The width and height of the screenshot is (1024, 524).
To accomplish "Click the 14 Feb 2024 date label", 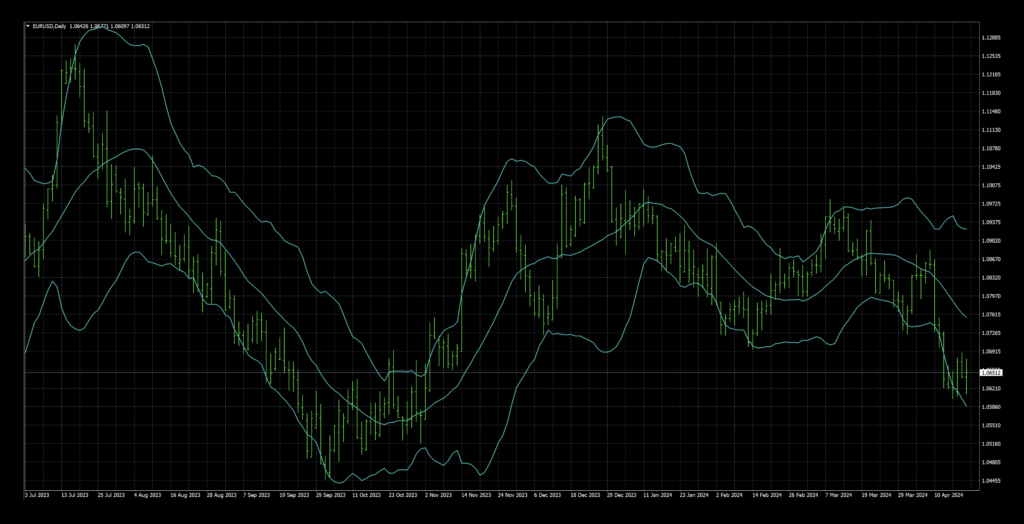I will [x=767, y=494].
